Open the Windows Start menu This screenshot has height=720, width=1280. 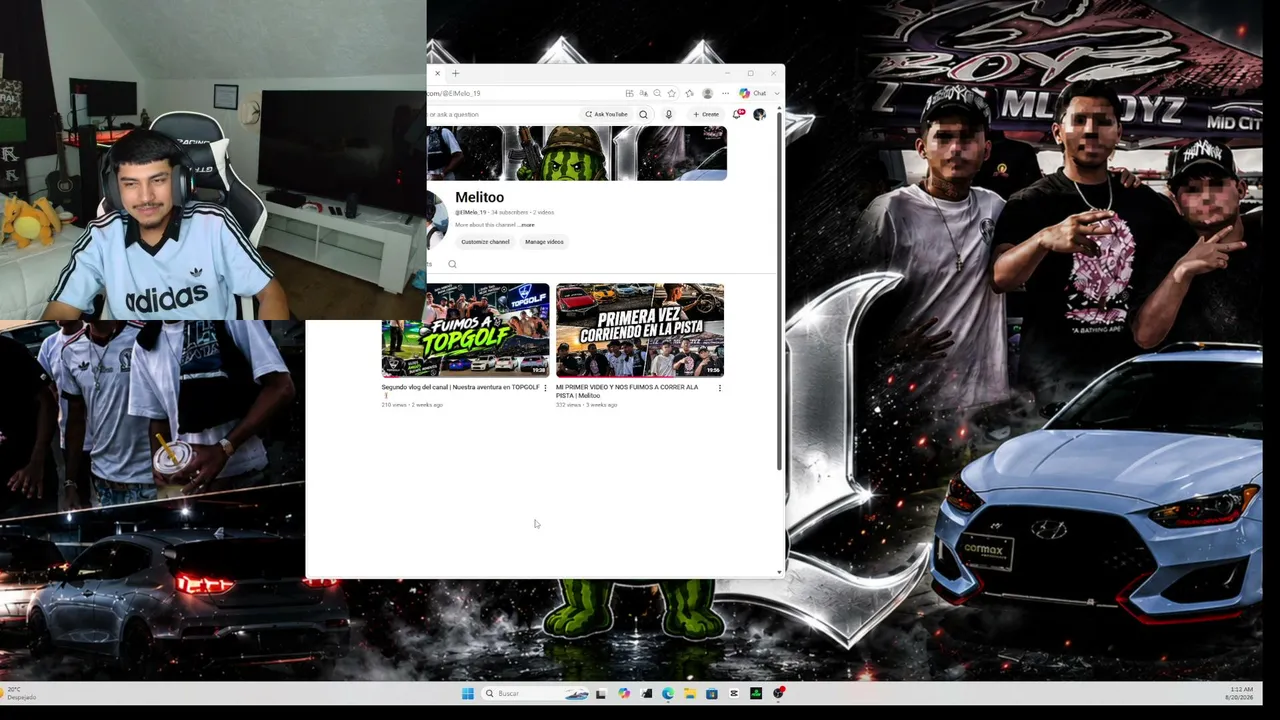468,694
